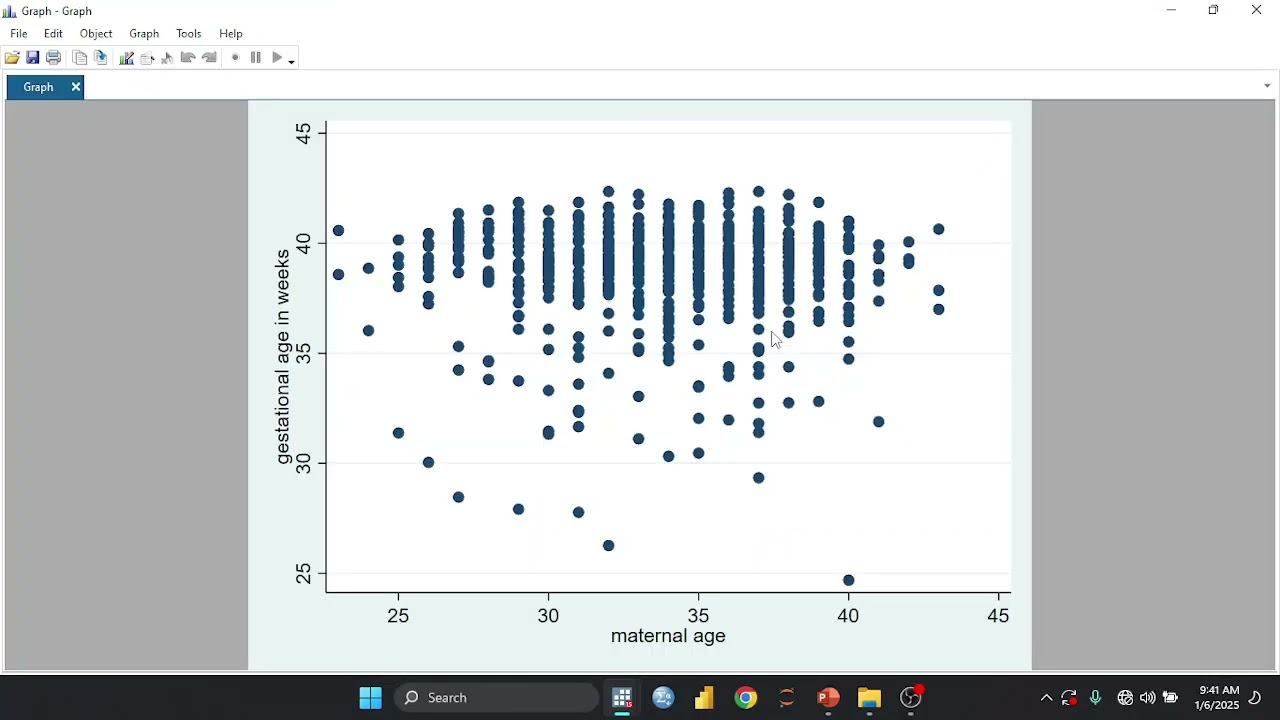Open the Help menu
The height and width of the screenshot is (720, 1280).
(231, 34)
